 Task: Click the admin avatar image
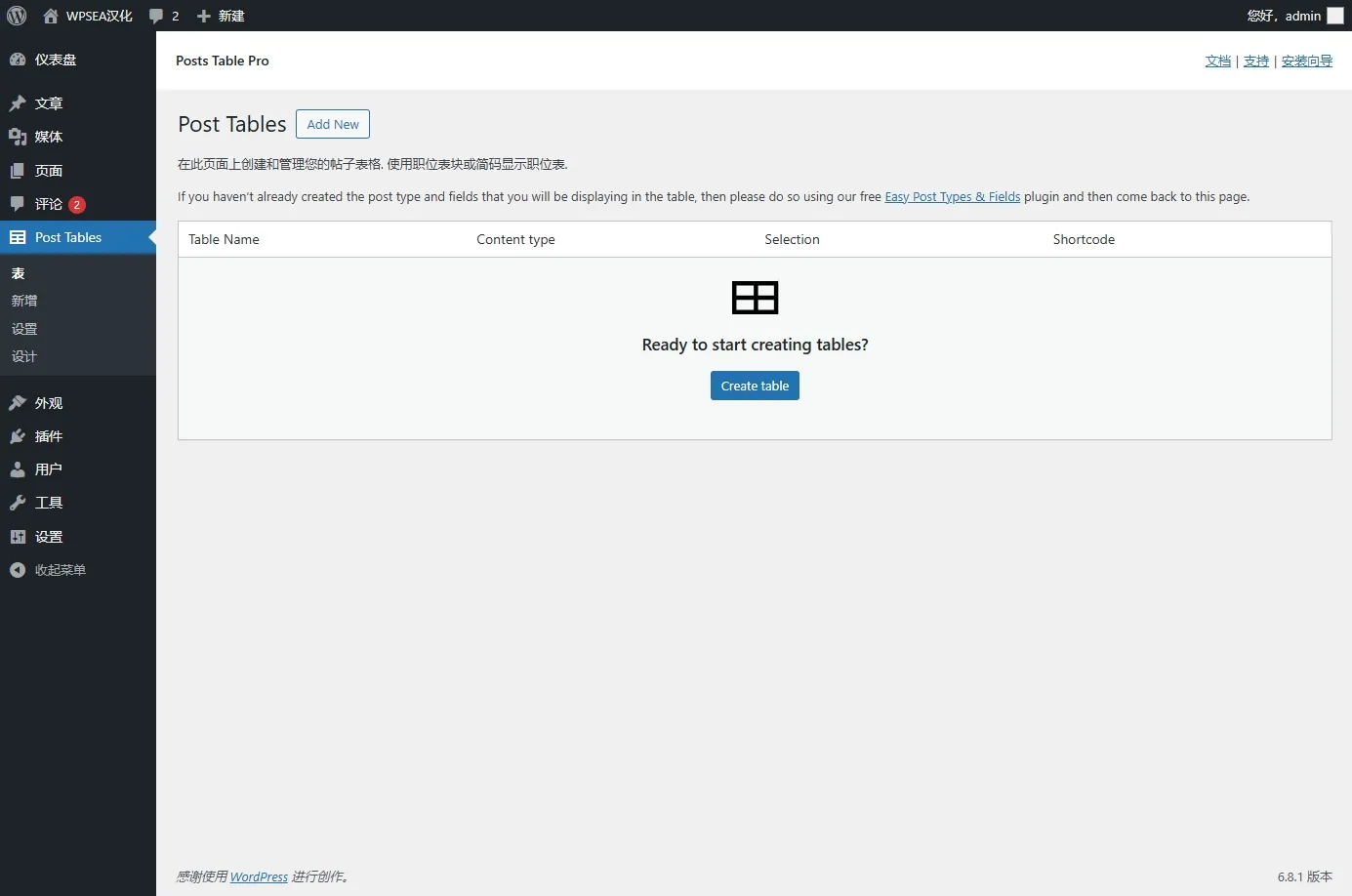1335,16
